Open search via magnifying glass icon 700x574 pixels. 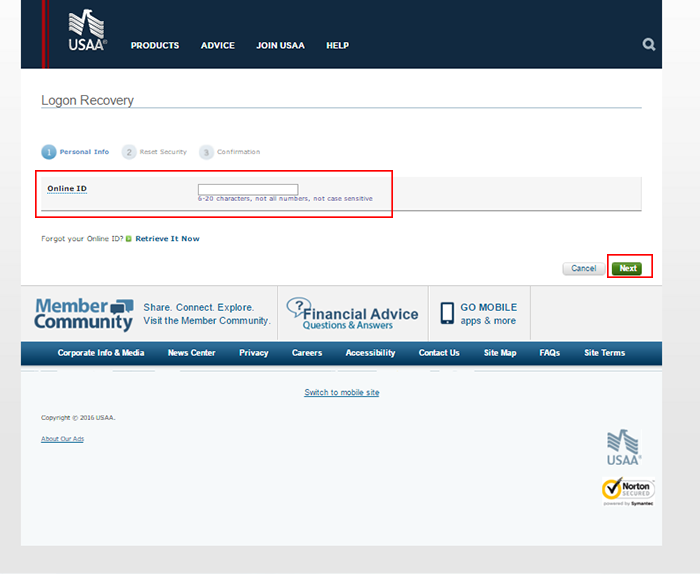[x=649, y=44]
